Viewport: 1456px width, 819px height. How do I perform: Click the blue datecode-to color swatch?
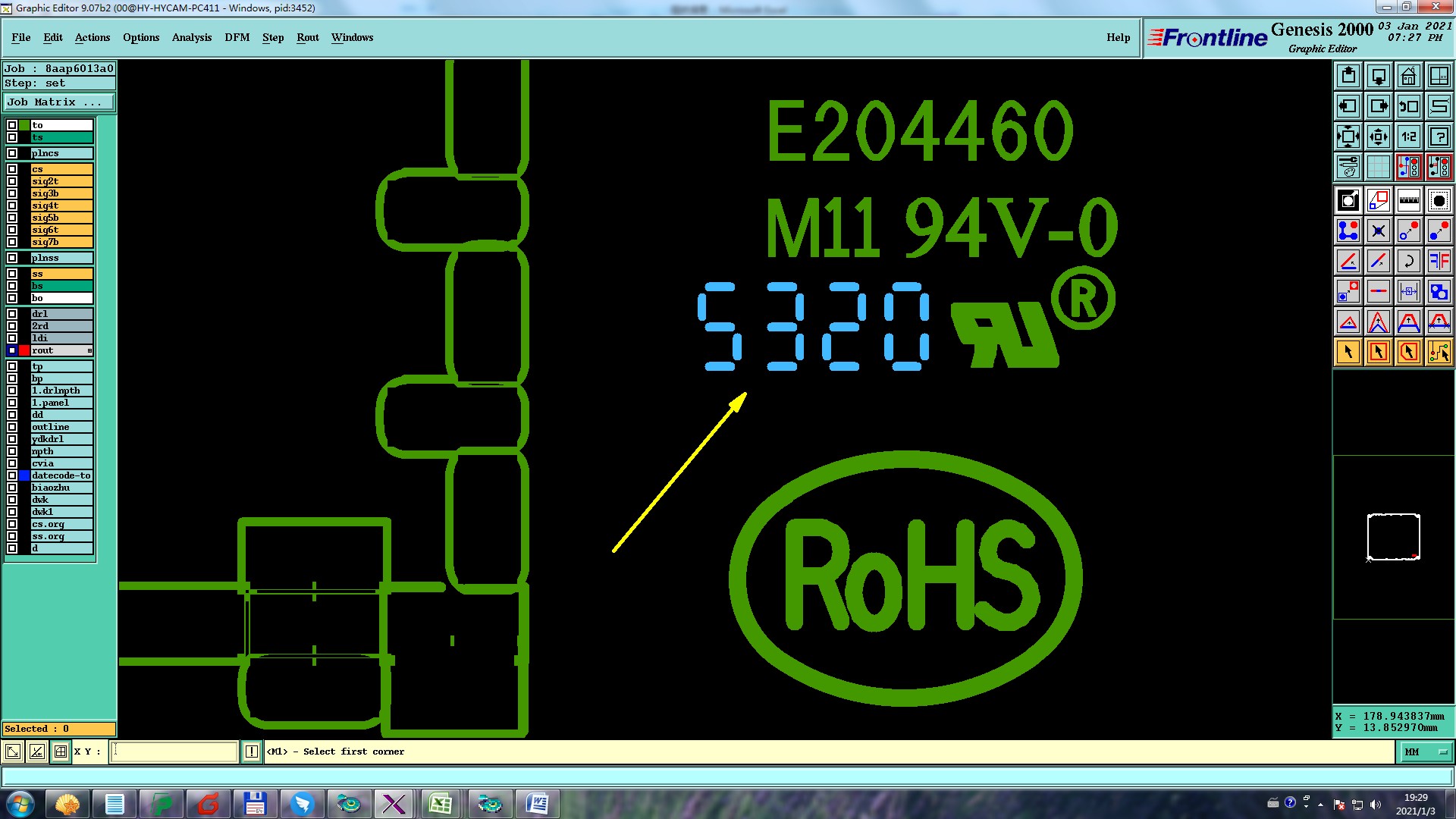pyautogui.click(x=24, y=475)
